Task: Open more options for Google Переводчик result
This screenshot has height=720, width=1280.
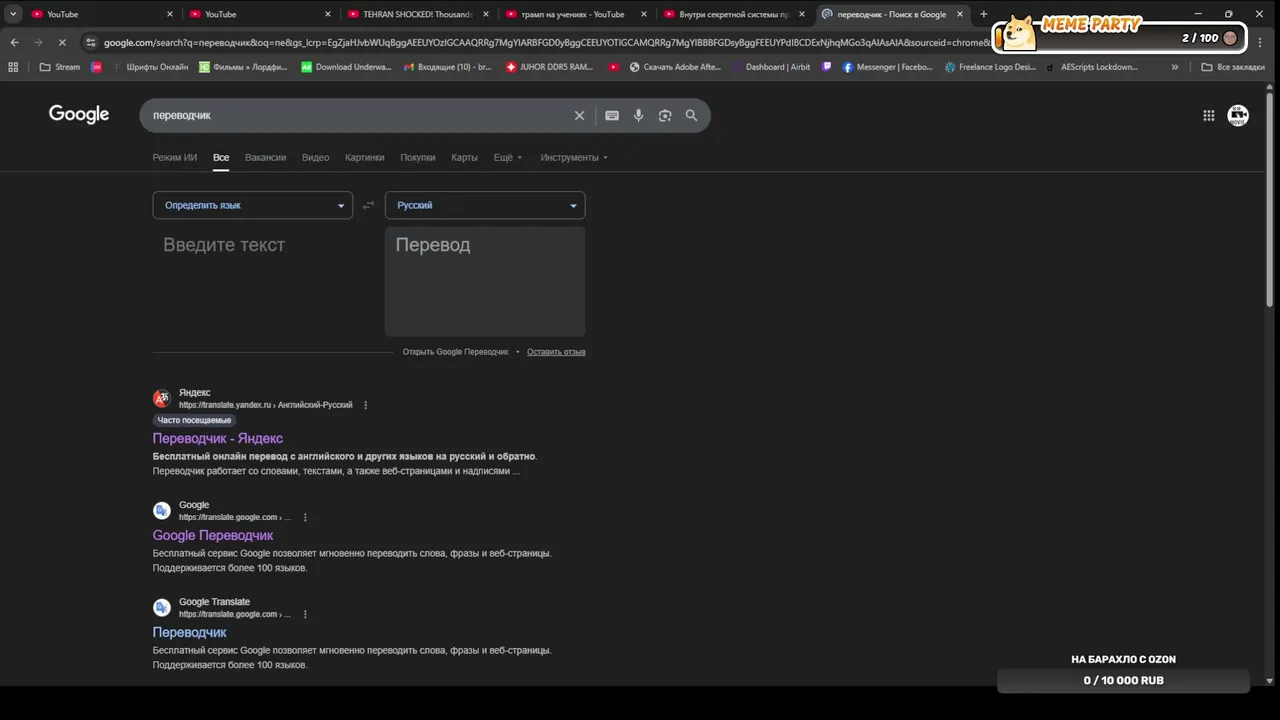Action: pyautogui.click(x=305, y=517)
